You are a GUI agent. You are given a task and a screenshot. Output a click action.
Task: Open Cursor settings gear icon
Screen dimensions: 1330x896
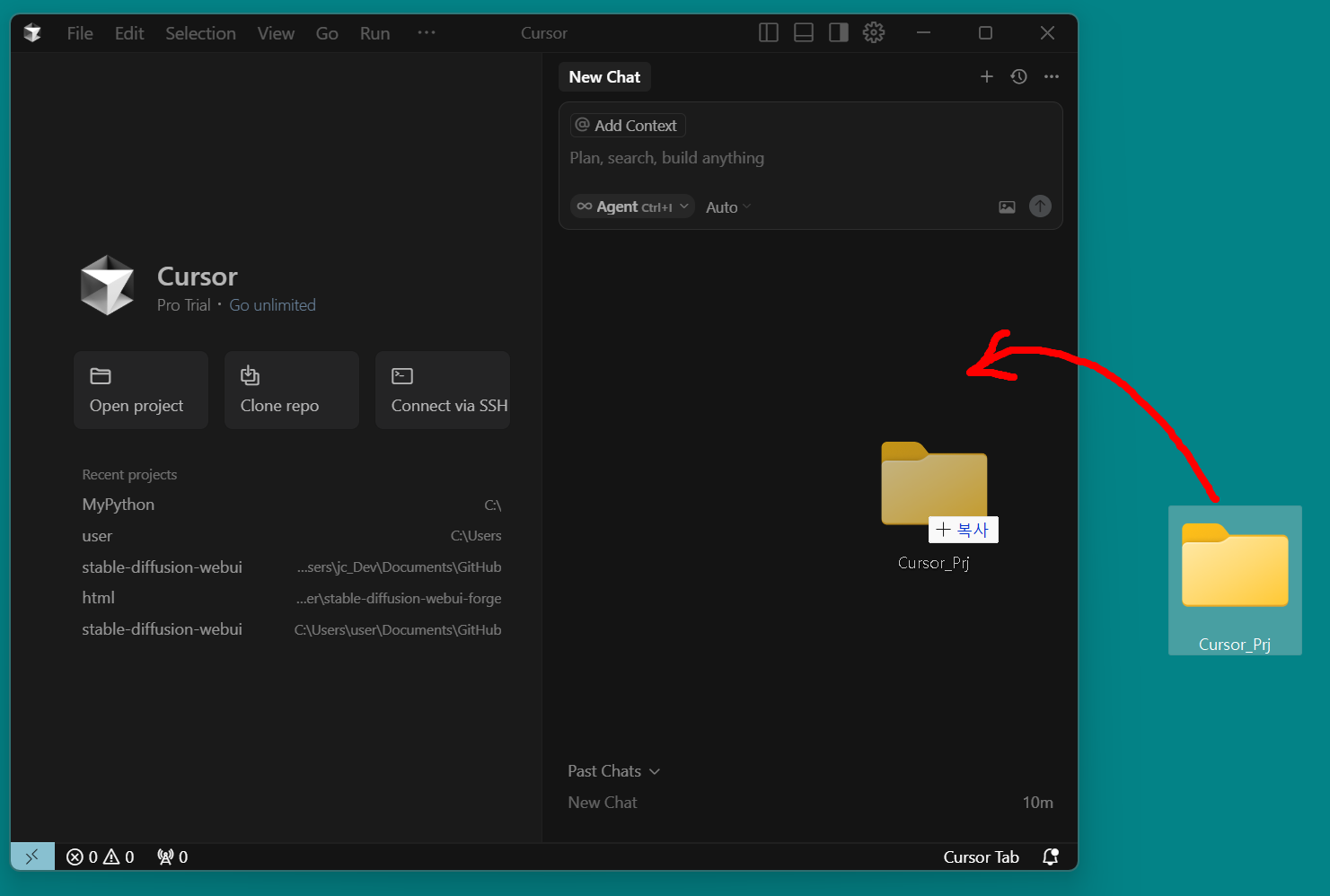[874, 33]
